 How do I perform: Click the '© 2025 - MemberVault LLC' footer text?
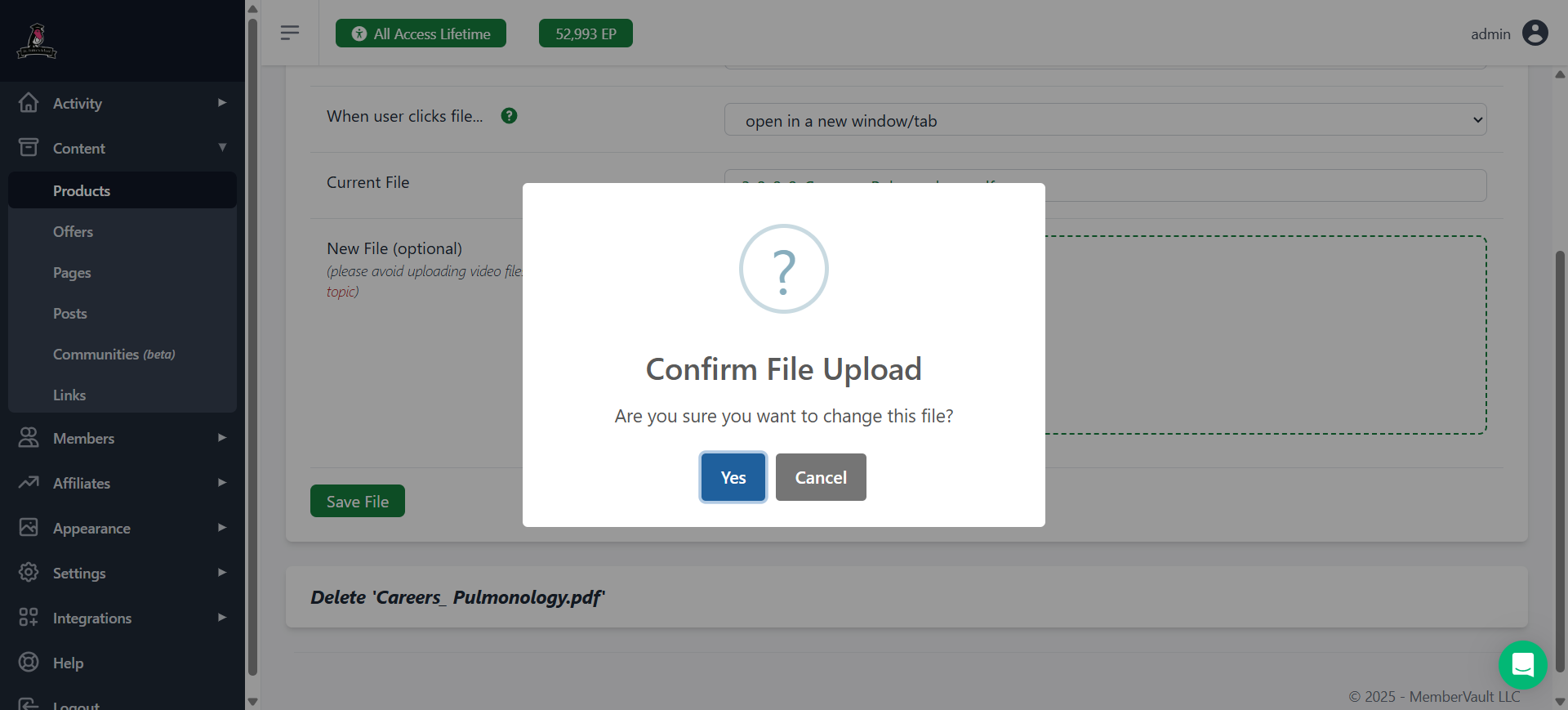click(1434, 696)
